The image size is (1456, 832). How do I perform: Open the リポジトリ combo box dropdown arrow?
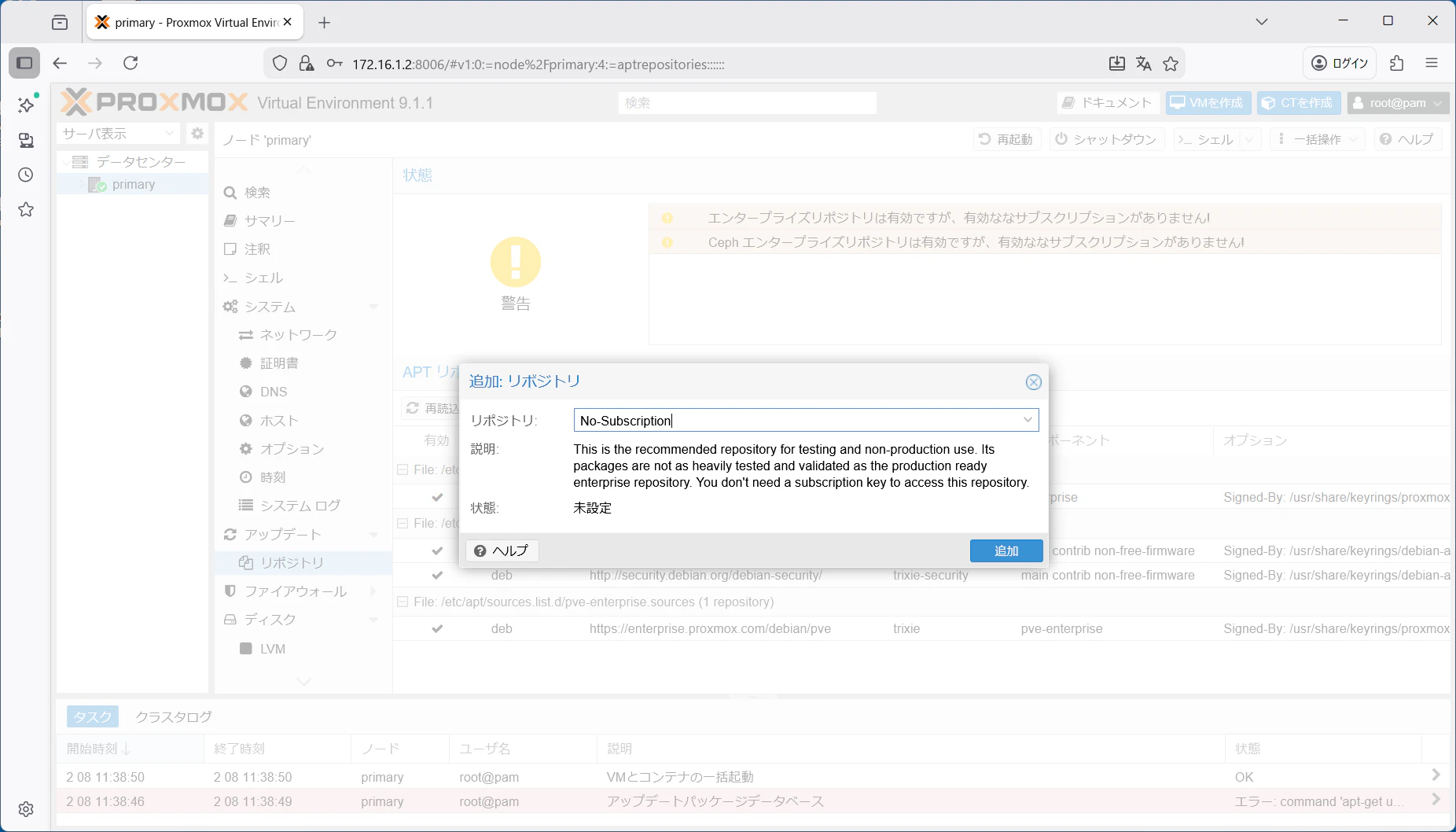pos(1028,420)
